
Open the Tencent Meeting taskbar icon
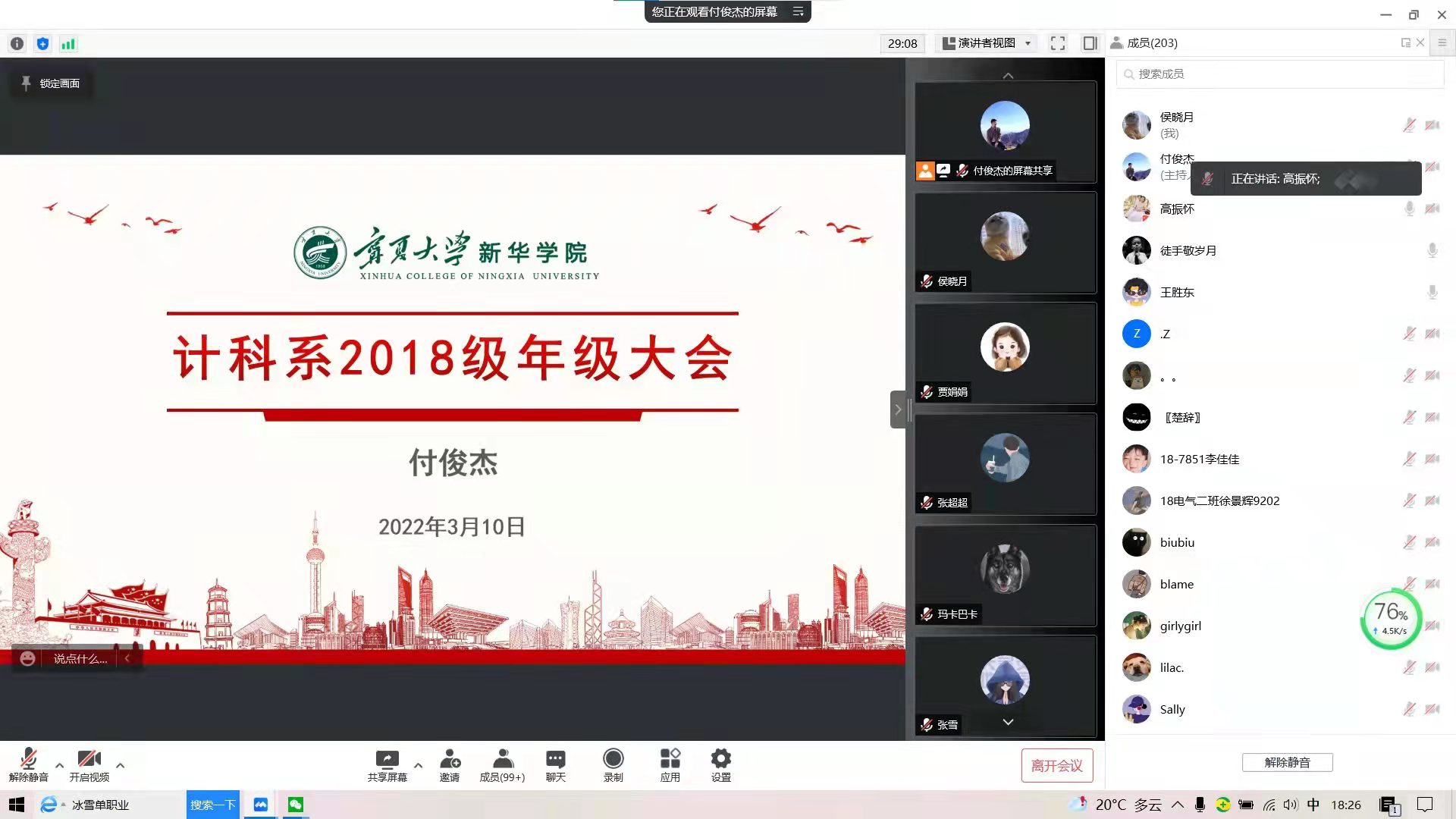coord(260,805)
